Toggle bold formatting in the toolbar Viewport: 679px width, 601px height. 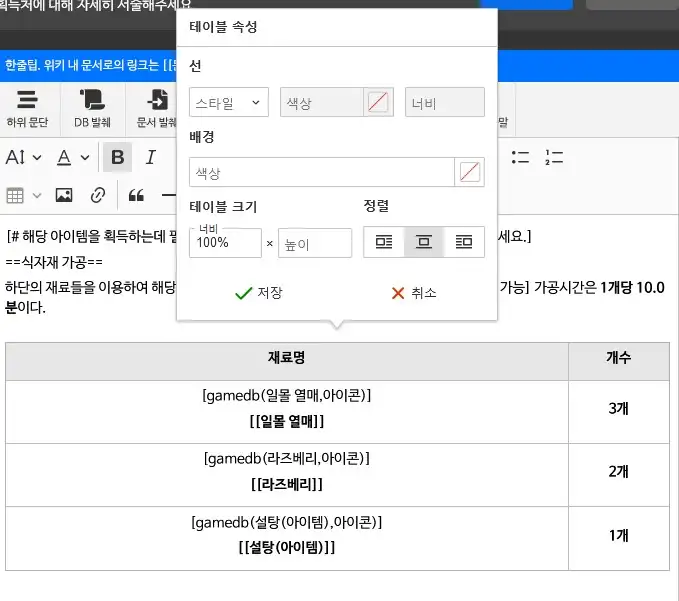[x=117, y=157]
